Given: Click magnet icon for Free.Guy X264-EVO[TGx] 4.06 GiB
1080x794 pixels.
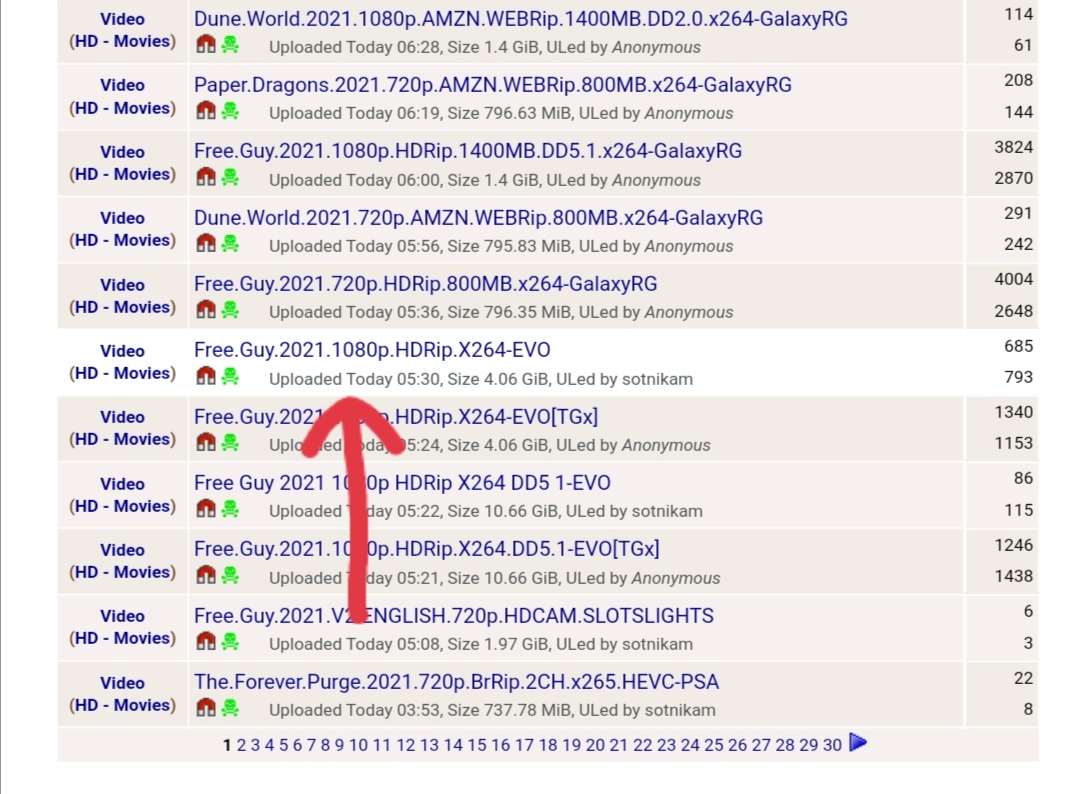Looking at the screenshot, I should coord(206,442).
